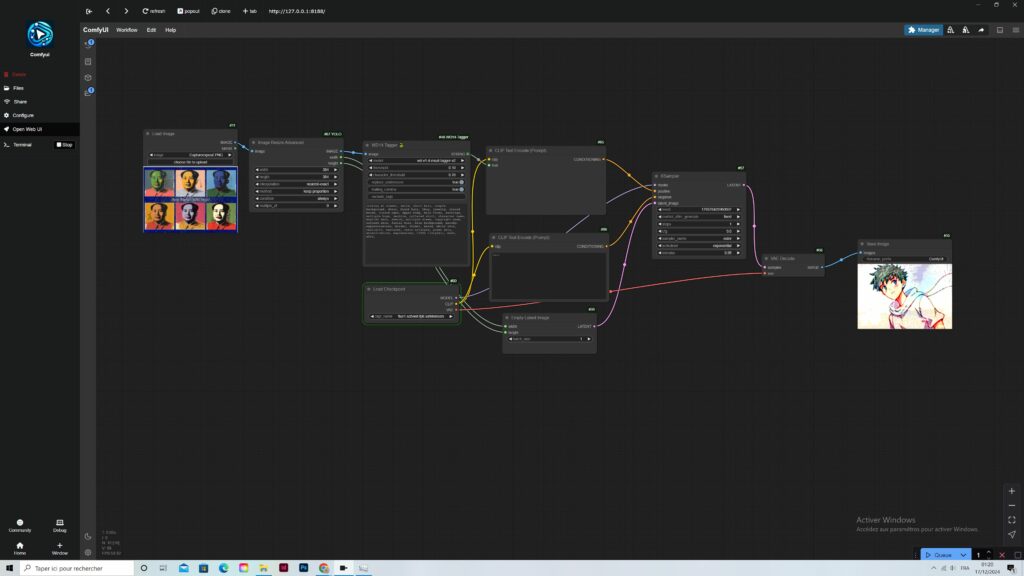Expand the Queue options dropdown arrow
This screenshot has width=1024, height=576.
click(x=963, y=555)
